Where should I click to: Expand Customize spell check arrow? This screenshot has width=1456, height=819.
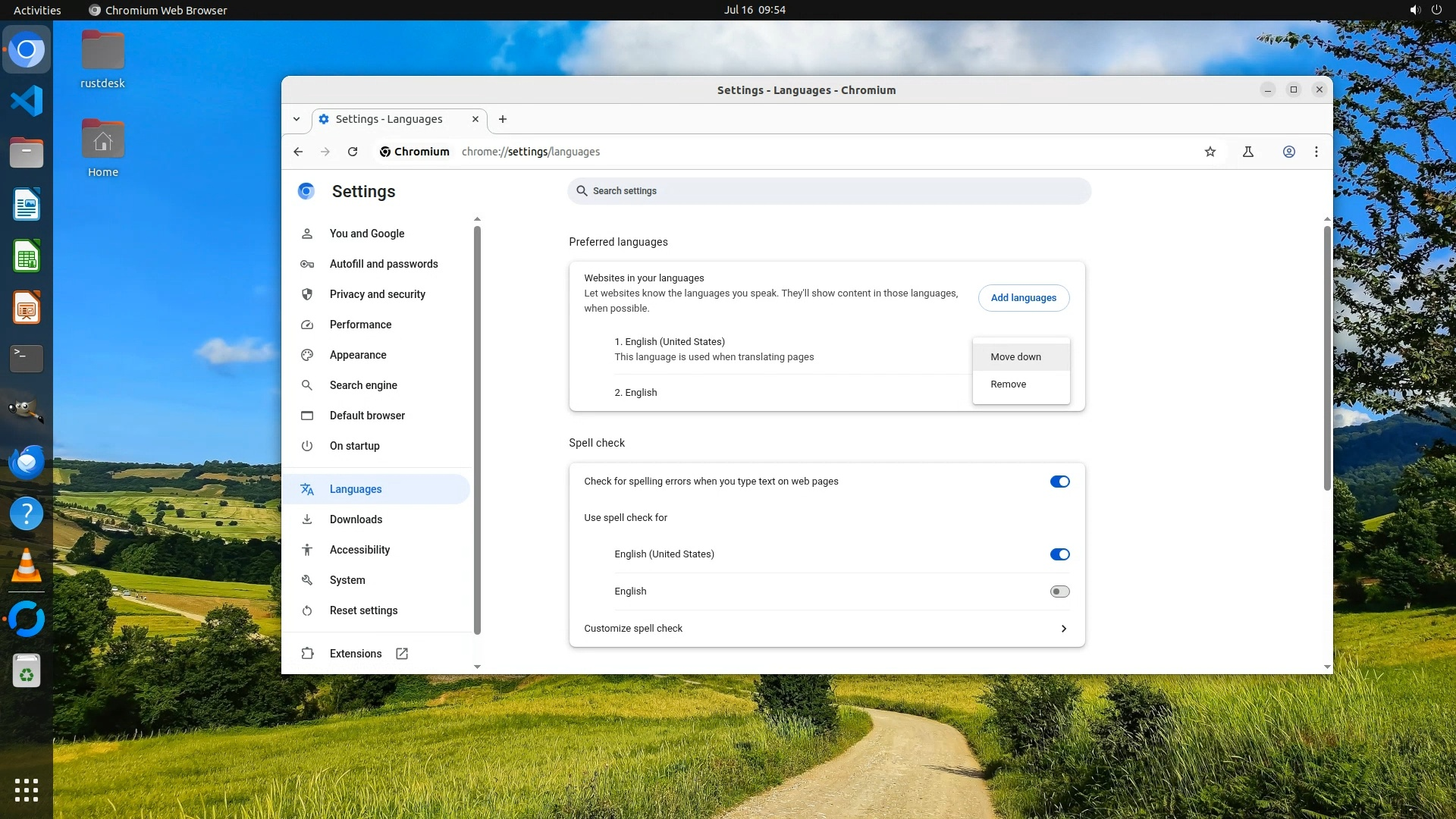point(1063,629)
